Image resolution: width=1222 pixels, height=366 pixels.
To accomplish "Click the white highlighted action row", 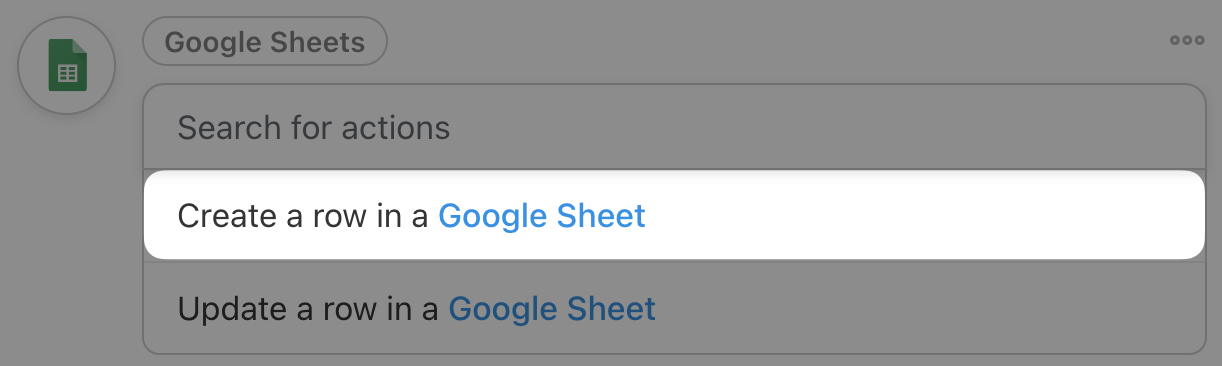I will tap(674, 215).
